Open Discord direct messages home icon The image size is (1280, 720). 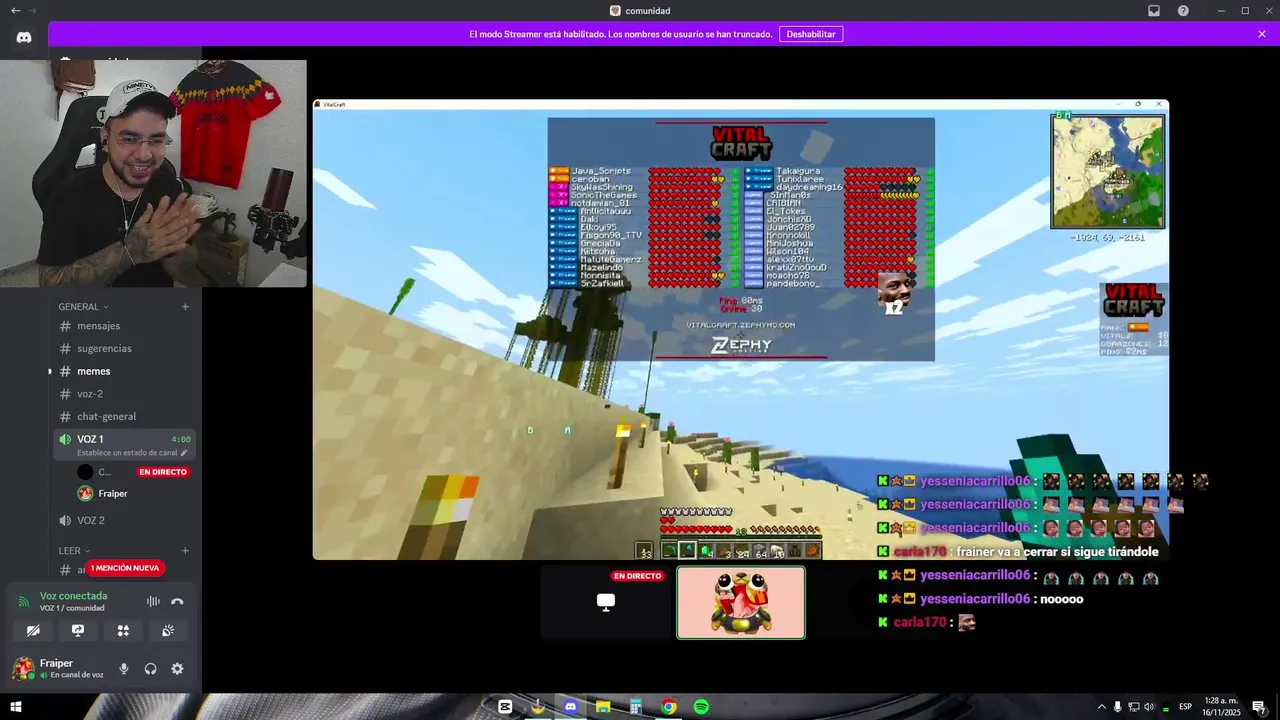[x=24, y=37]
